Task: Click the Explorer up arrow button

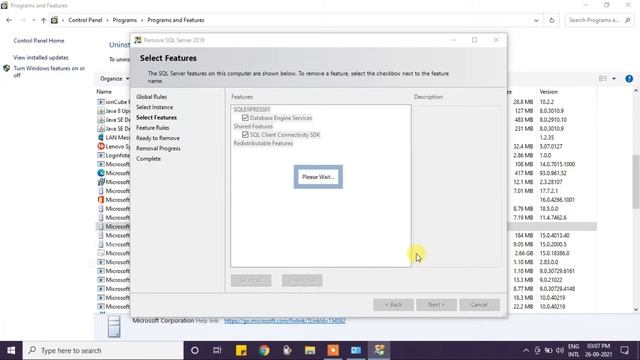Action: click(x=43, y=20)
